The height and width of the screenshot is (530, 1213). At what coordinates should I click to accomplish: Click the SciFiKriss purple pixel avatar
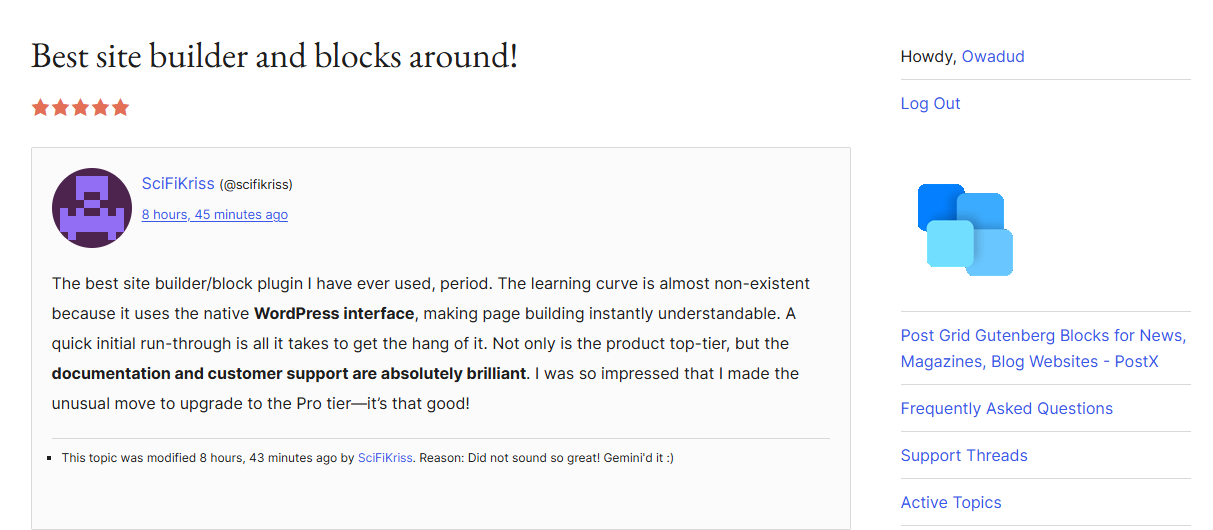(x=91, y=208)
